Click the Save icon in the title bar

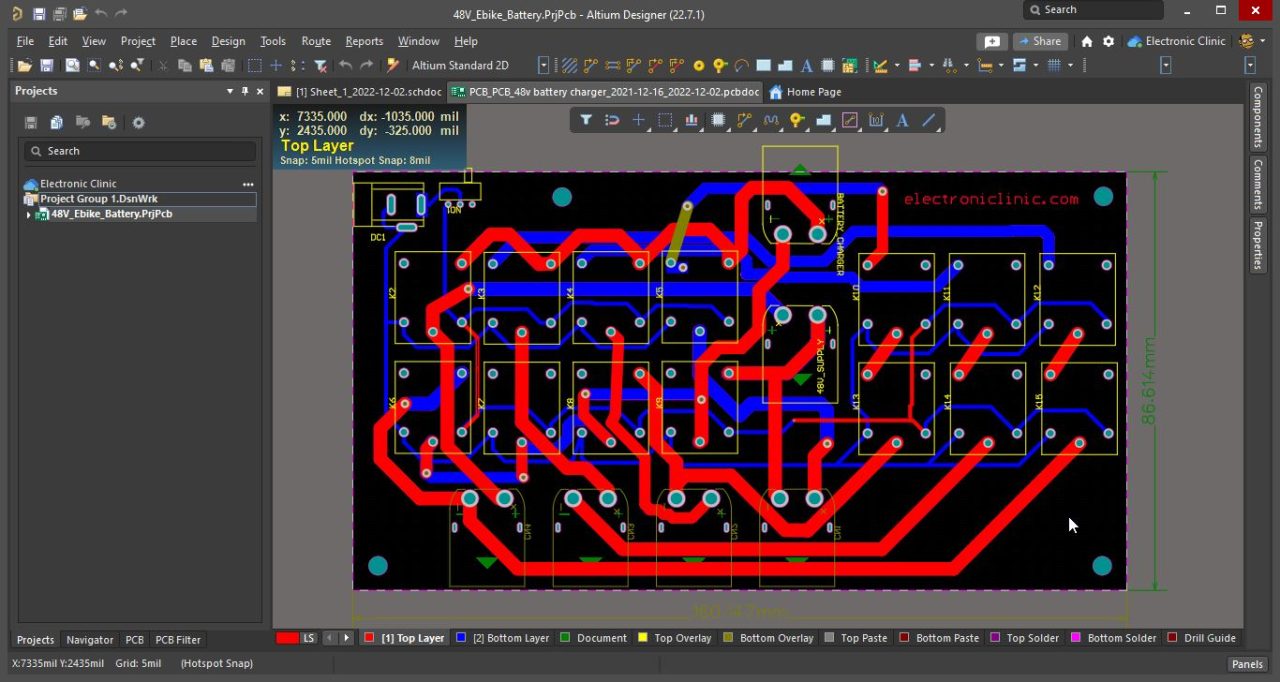coord(39,14)
